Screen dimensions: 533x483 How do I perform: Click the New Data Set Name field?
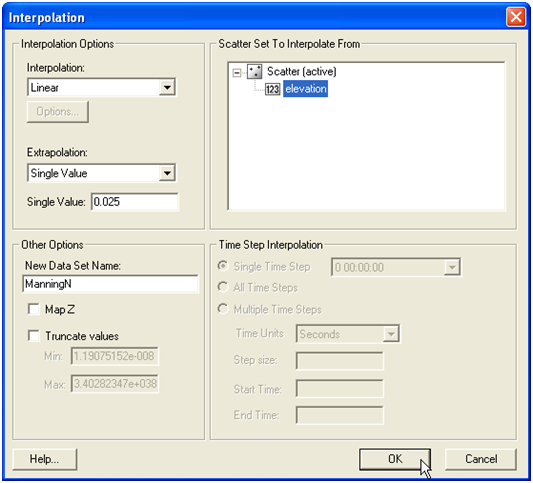point(110,284)
